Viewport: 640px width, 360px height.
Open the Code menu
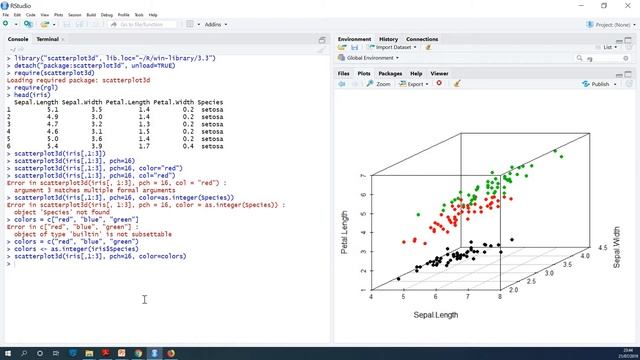[31, 15]
